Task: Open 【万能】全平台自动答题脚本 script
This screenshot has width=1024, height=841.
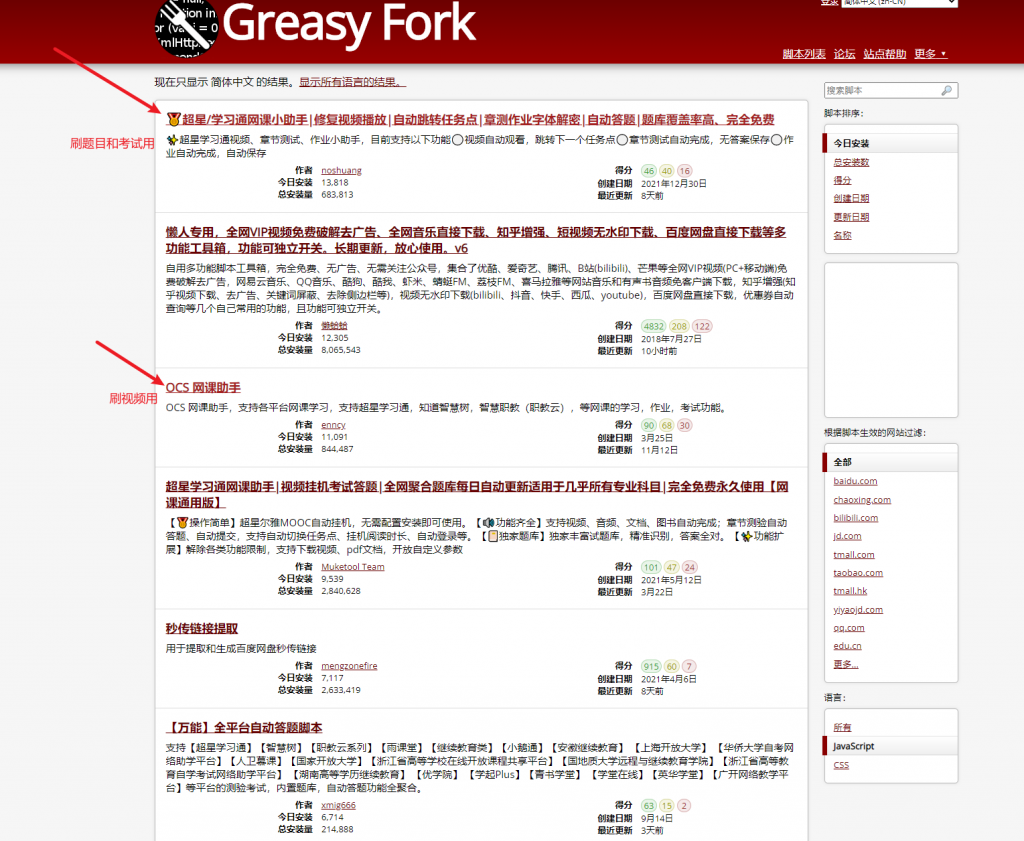Action: tap(244, 727)
